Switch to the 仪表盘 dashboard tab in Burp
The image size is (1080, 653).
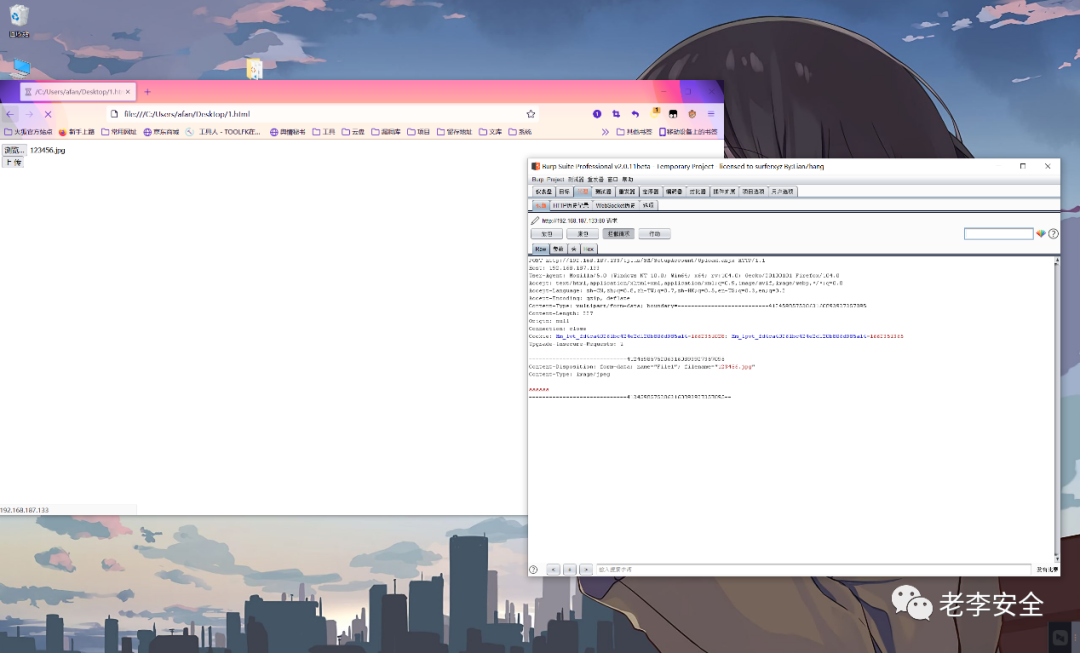[x=543, y=191]
